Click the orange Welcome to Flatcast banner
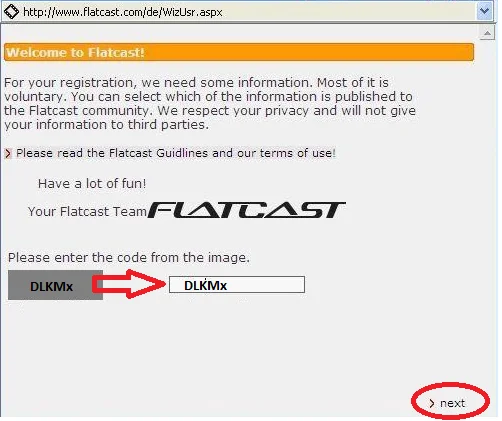Screen dimensions: 502x421 tap(239, 52)
